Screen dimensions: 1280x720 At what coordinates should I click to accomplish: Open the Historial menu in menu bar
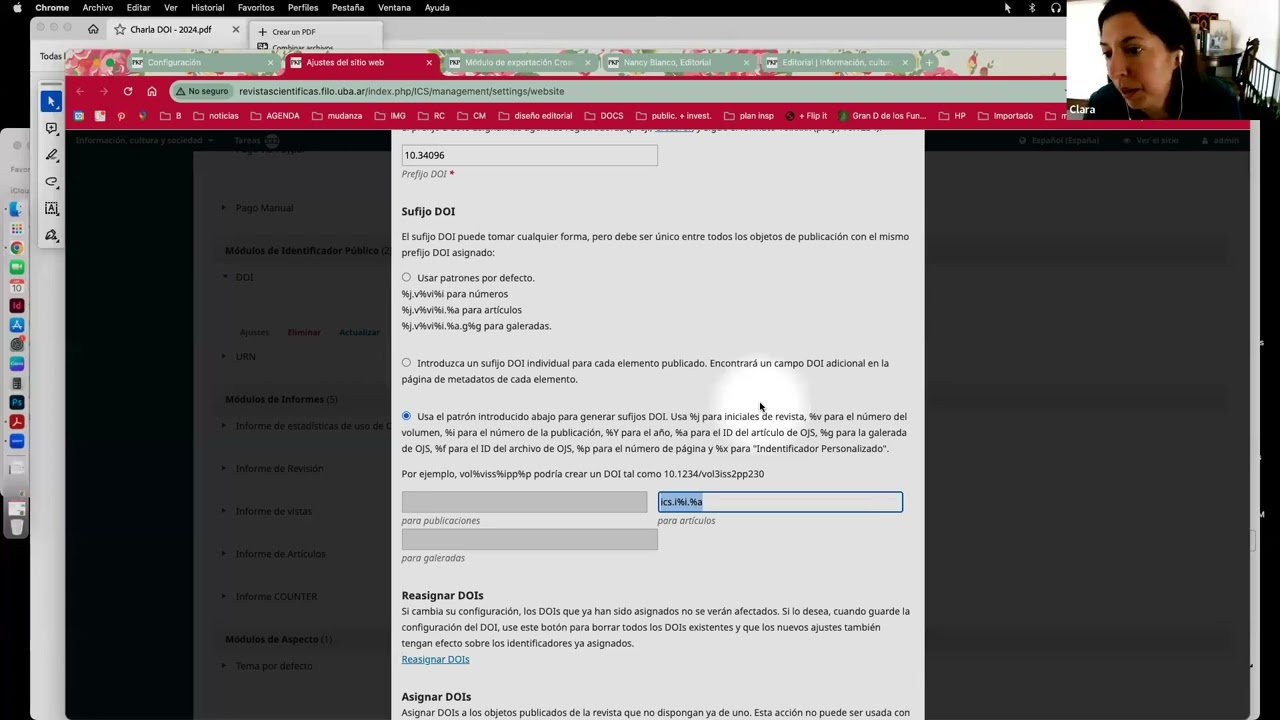click(x=207, y=8)
